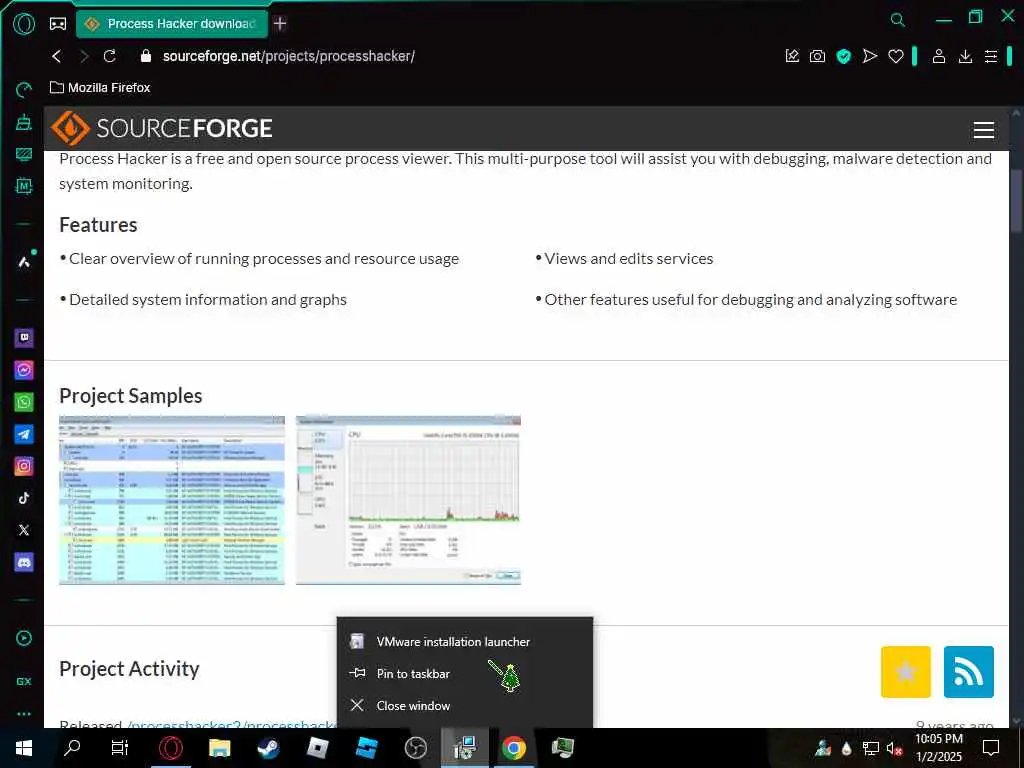Click the SourceForge logo
1024x768 pixels.
pyautogui.click(x=161, y=128)
